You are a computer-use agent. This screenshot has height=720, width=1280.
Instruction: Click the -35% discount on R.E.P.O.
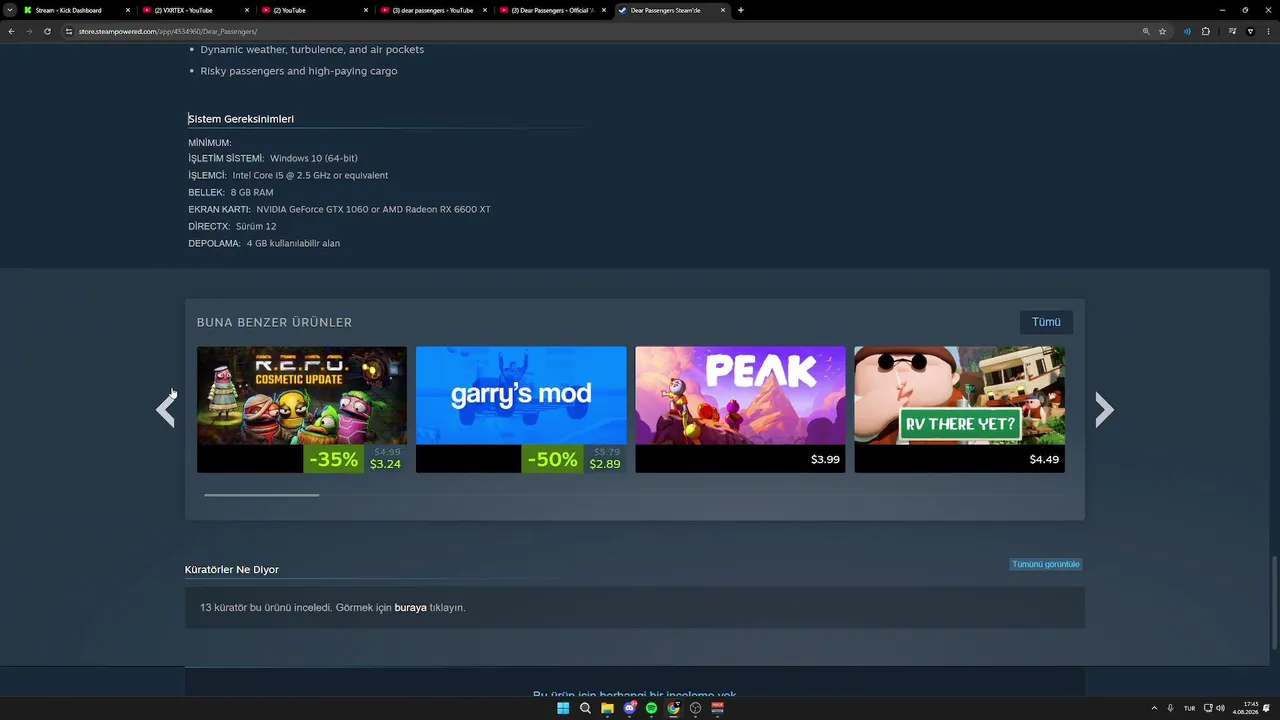(x=333, y=459)
